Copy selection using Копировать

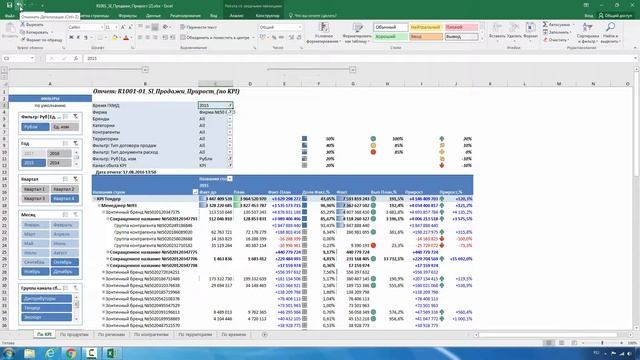[34, 32]
